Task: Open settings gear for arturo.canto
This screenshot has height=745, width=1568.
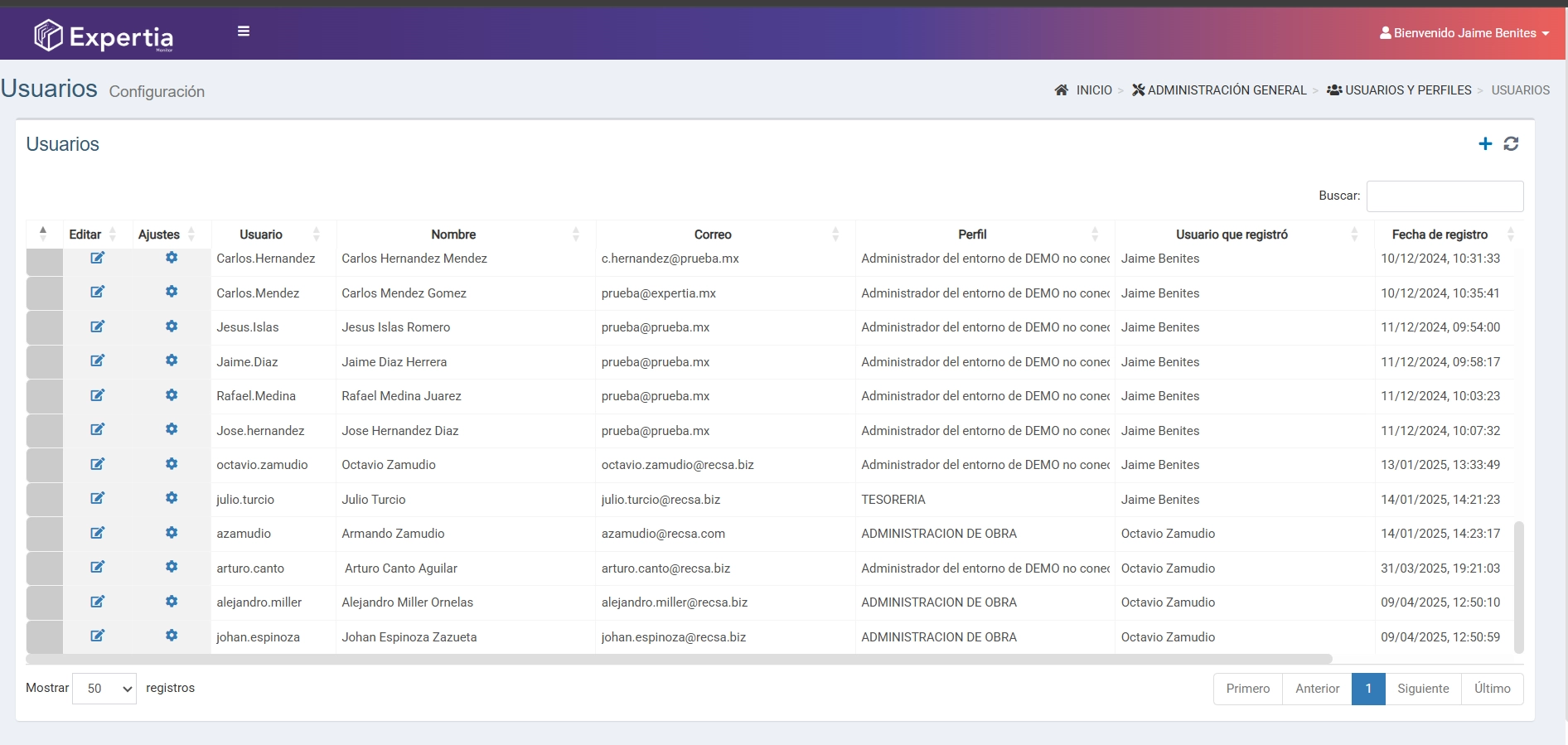Action: point(172,567)
